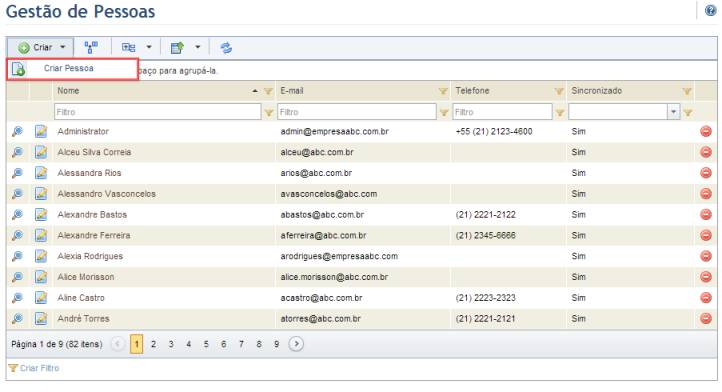Click the Telefone column header

click(472, 91)
